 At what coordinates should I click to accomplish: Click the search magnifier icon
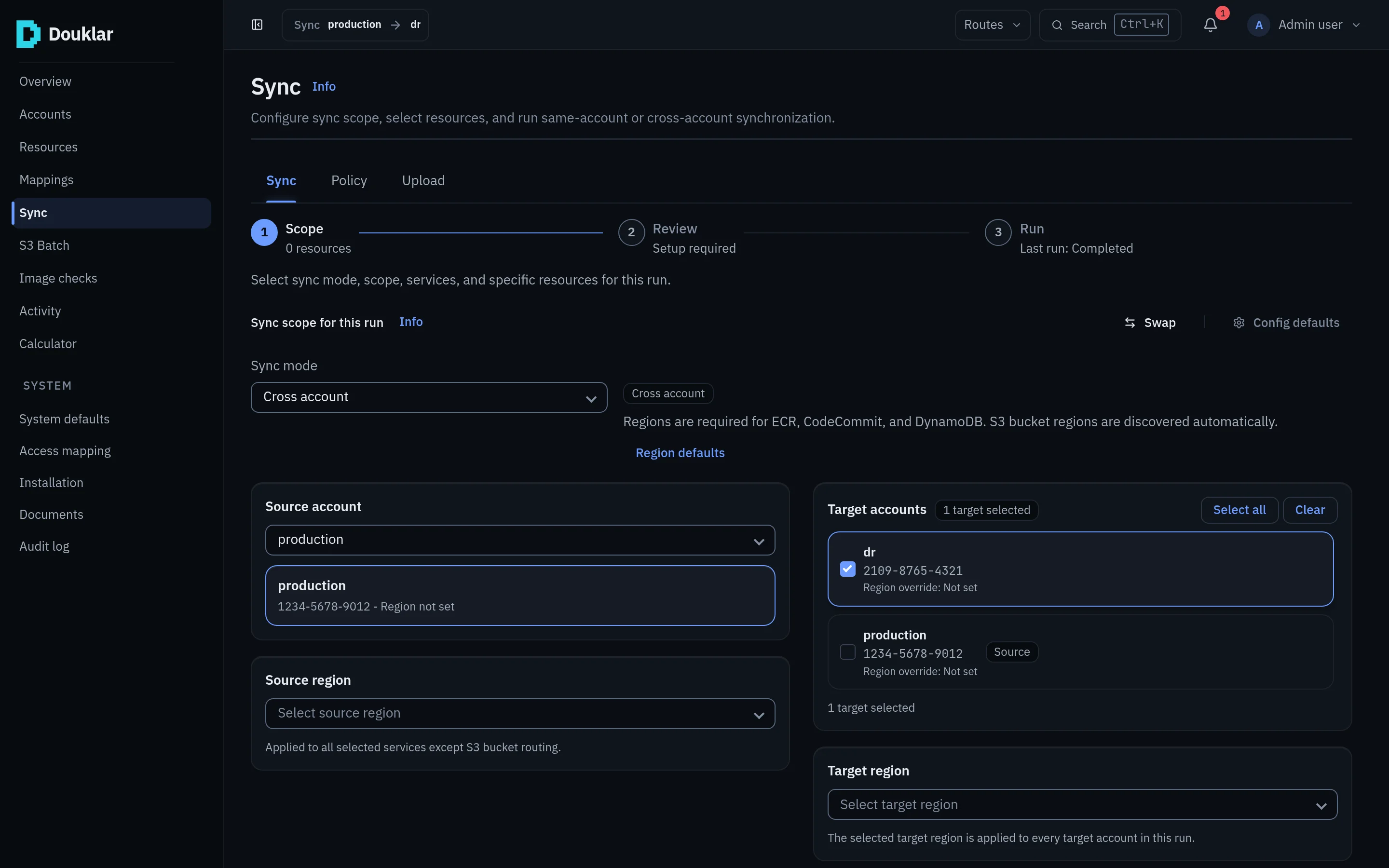pos(1057,25)
